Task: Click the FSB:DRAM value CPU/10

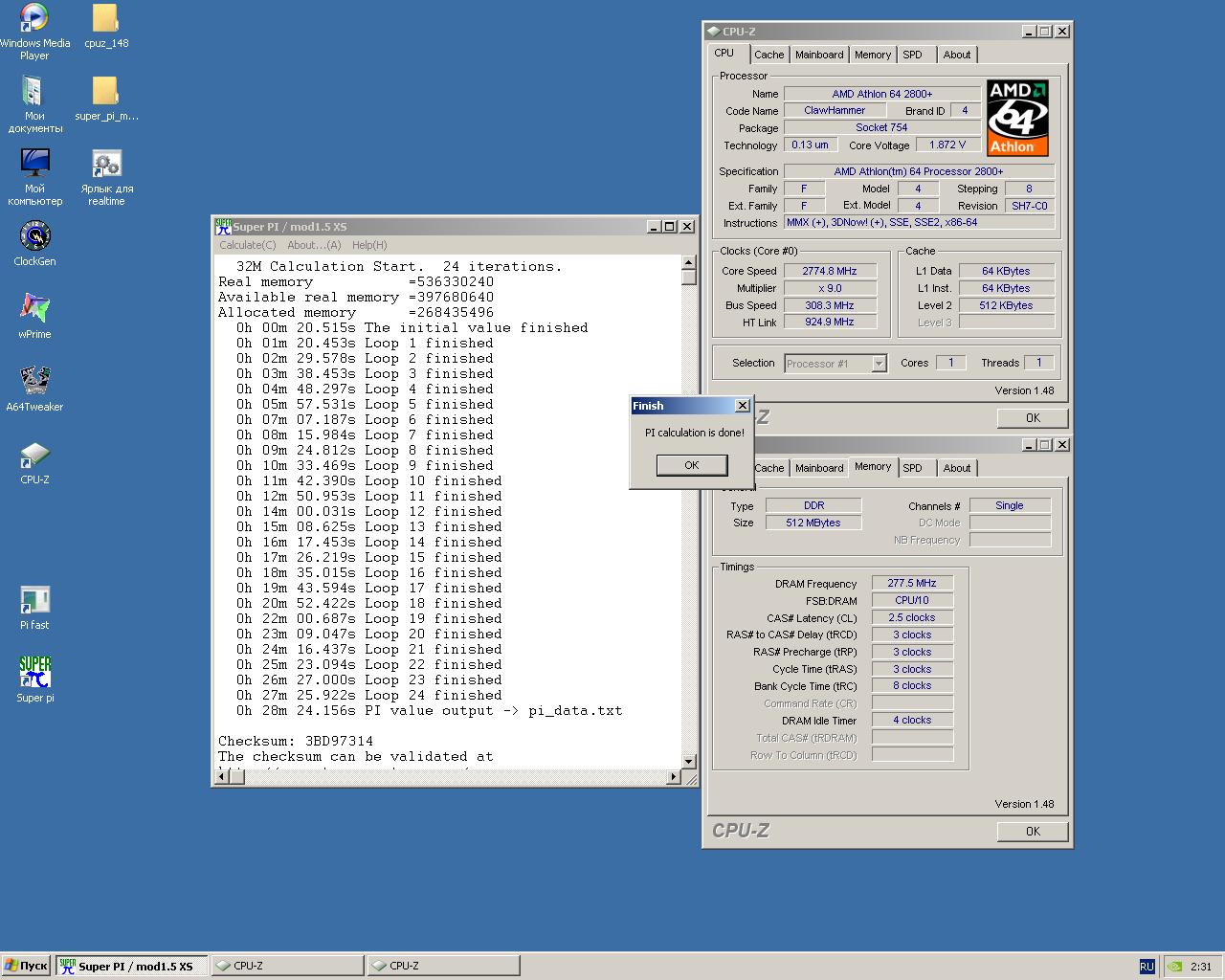Action: [x=912, y=600]
